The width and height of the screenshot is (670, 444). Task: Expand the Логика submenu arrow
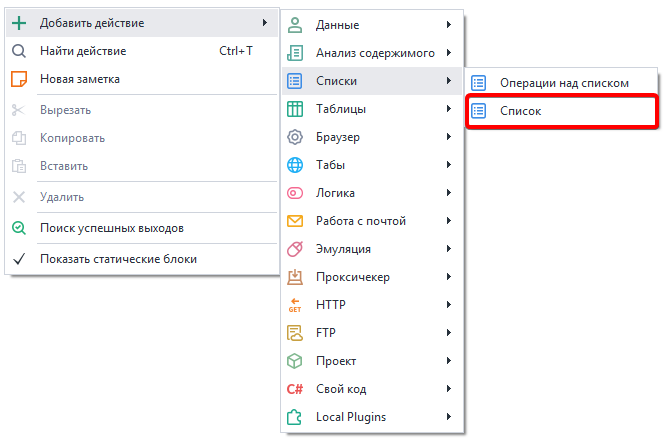tap(449, 193)
